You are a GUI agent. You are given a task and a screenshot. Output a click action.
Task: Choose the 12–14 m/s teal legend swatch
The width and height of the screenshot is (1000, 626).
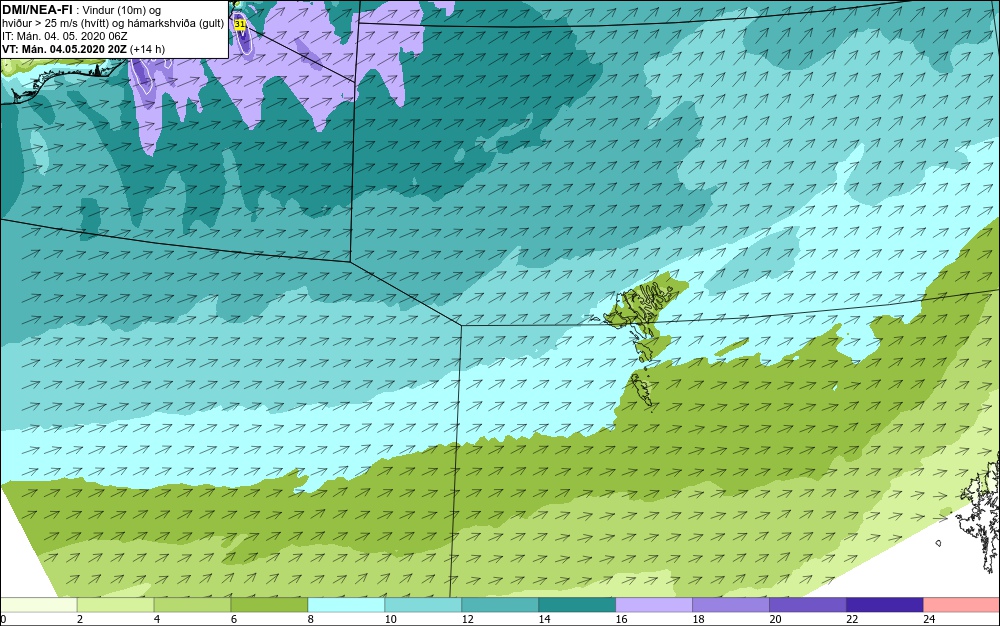(x=500, y=605)
